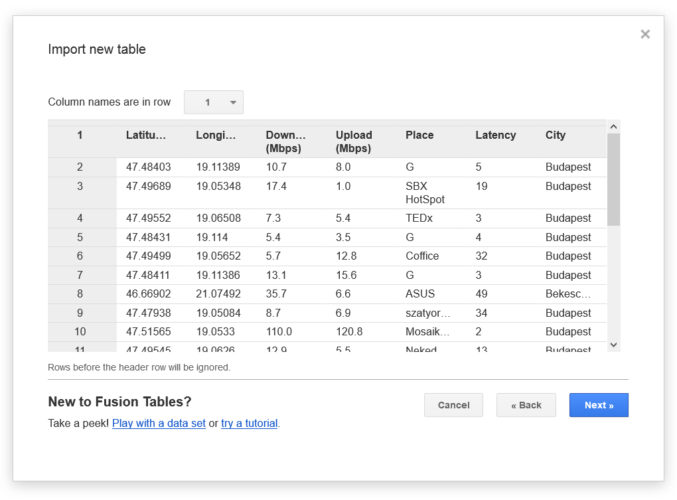
Task: Click longitude value 19.06508
Action: 218,218
